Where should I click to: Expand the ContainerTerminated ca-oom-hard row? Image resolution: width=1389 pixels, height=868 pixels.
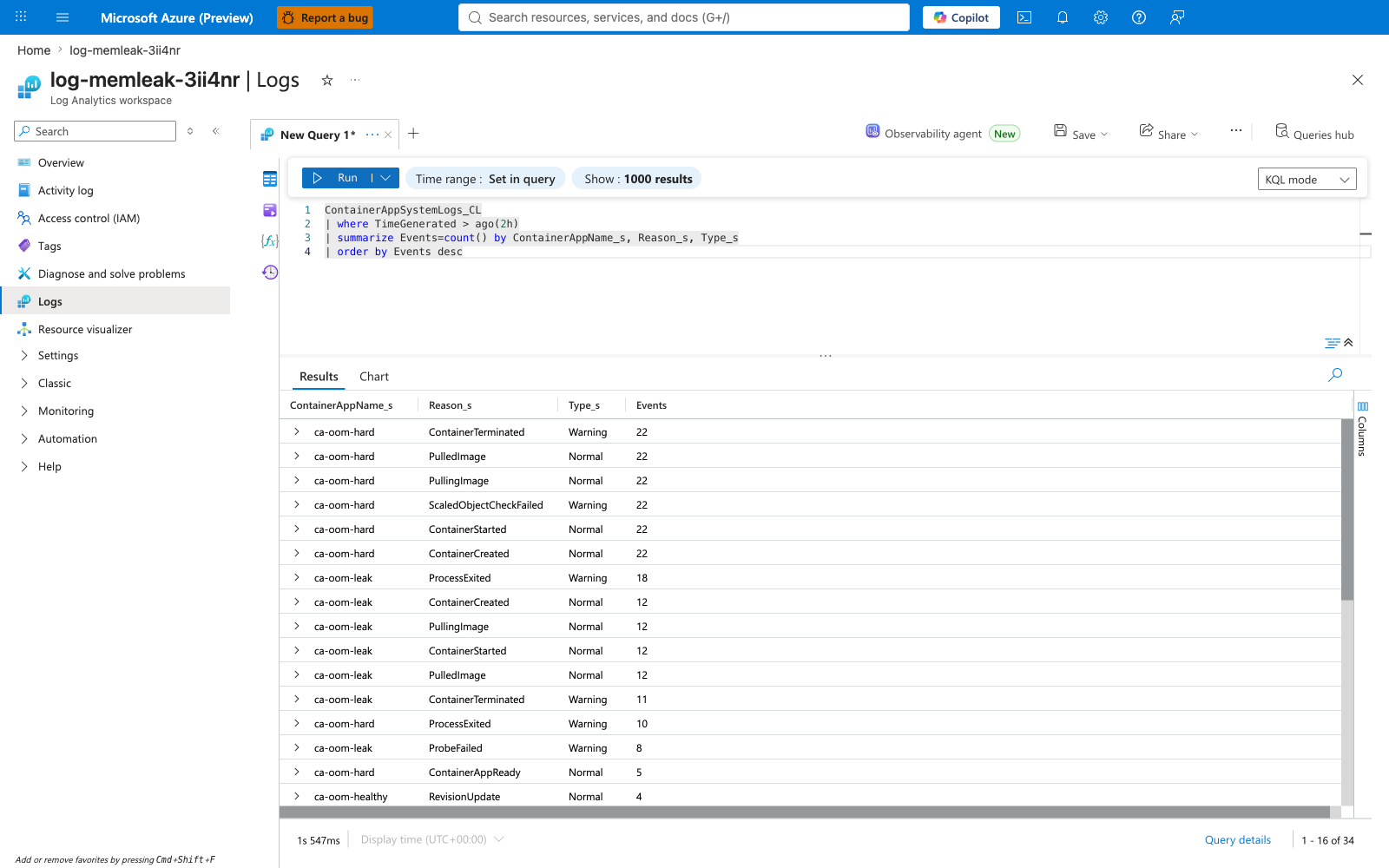point(297,431)
